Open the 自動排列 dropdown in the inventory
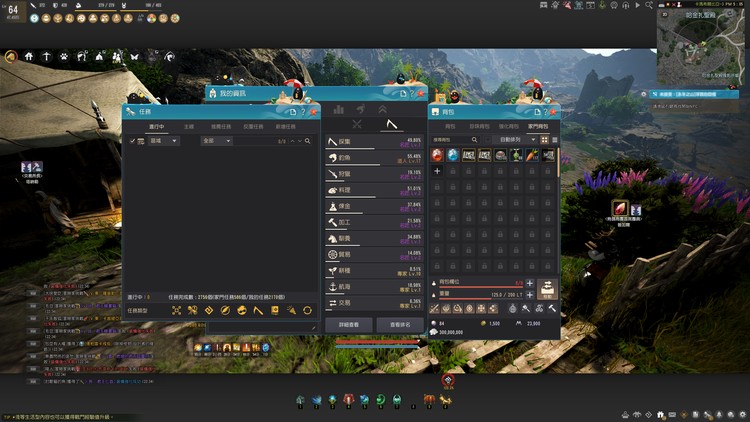 [515, 140]
